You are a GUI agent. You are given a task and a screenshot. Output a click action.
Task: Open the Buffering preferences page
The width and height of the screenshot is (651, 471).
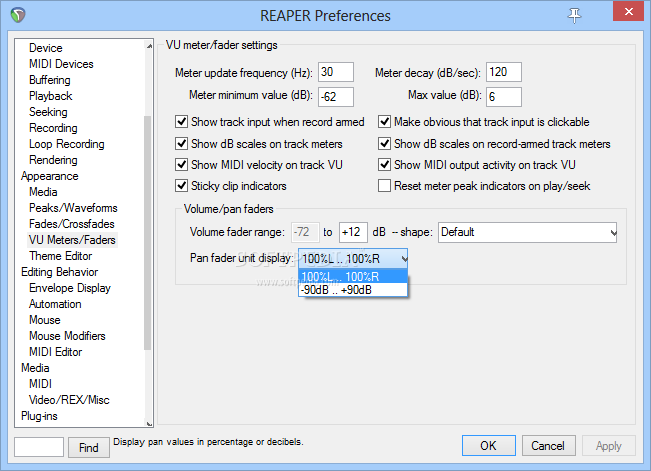point(50,80)
